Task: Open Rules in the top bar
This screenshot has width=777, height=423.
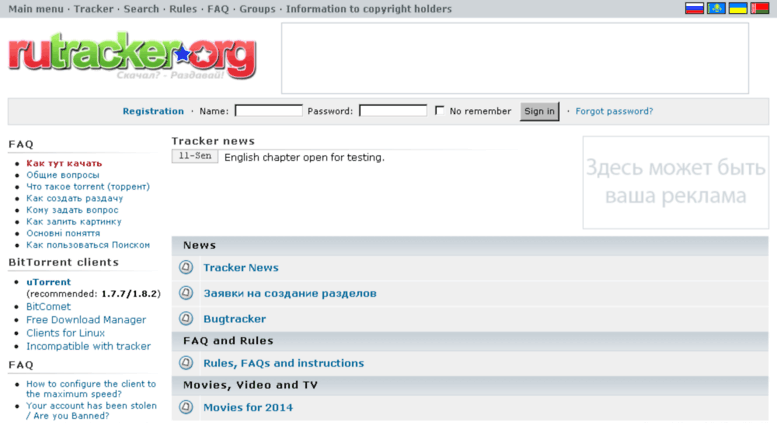Action: pos(183,9)
